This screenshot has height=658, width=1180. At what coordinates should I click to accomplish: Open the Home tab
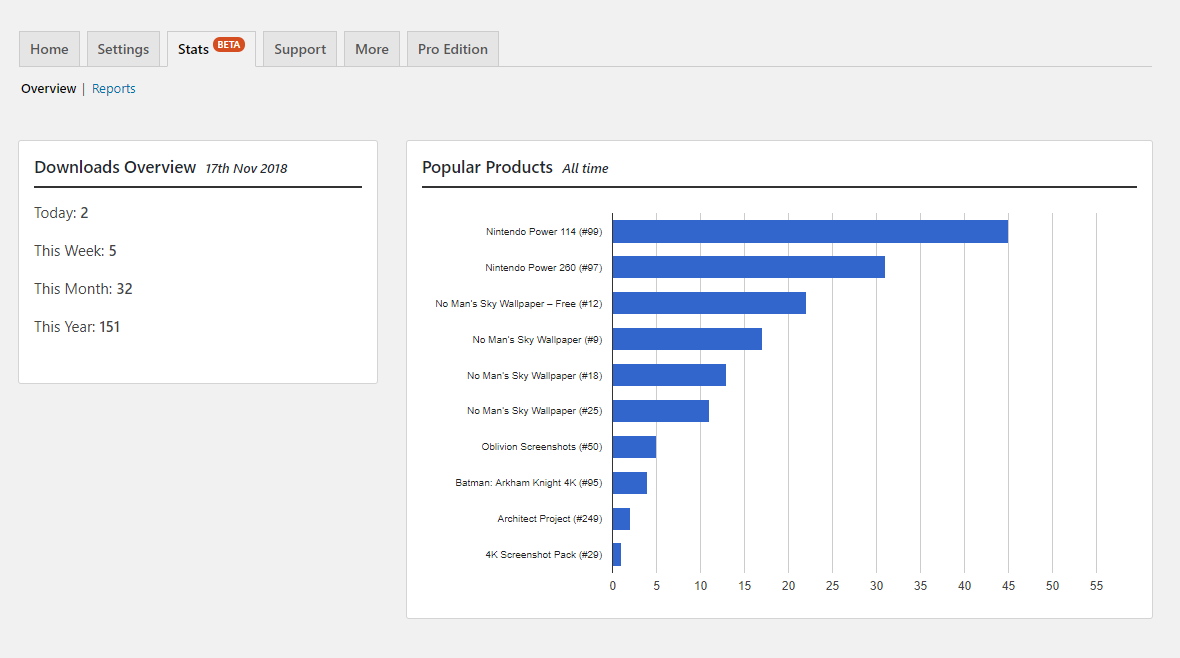click(x=49, y=49)
